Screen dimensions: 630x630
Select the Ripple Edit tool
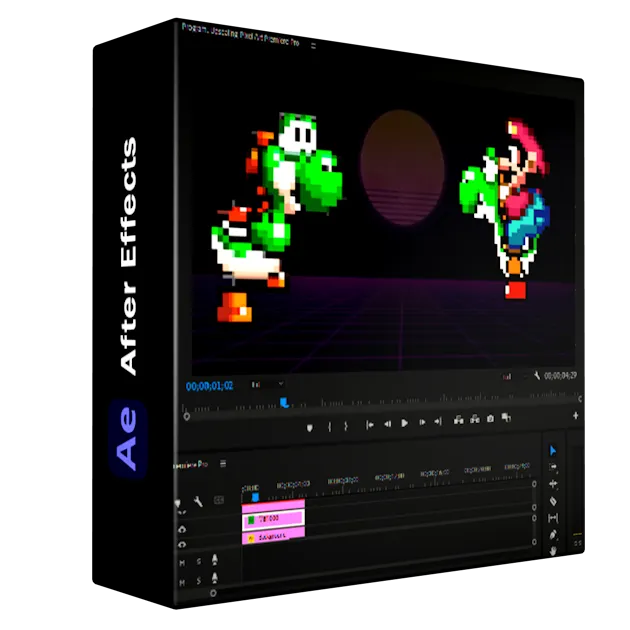point(553,484)
